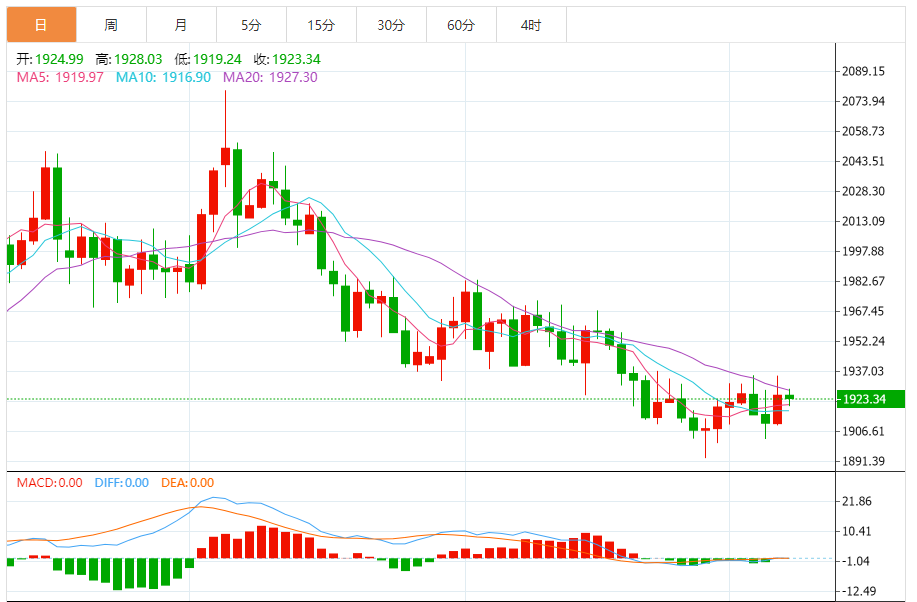Click the -1.04 MACD axis label
Viewport: 917px width, 602px height.
pyautogui.click(x=856, y=561)
